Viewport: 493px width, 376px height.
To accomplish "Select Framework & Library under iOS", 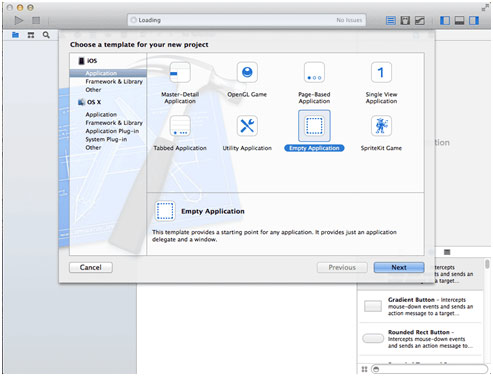I will [114, 81].
